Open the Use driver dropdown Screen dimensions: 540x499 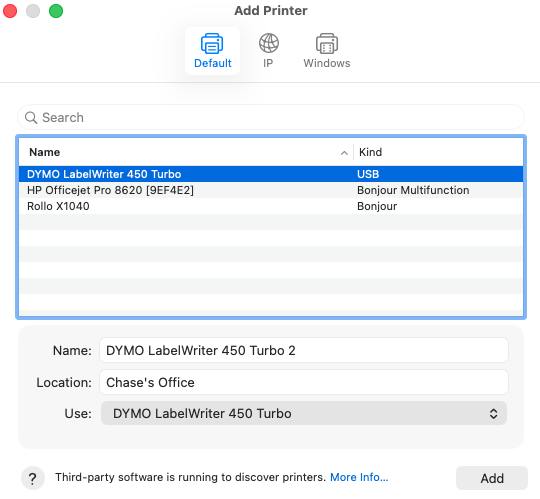[304, 413]
